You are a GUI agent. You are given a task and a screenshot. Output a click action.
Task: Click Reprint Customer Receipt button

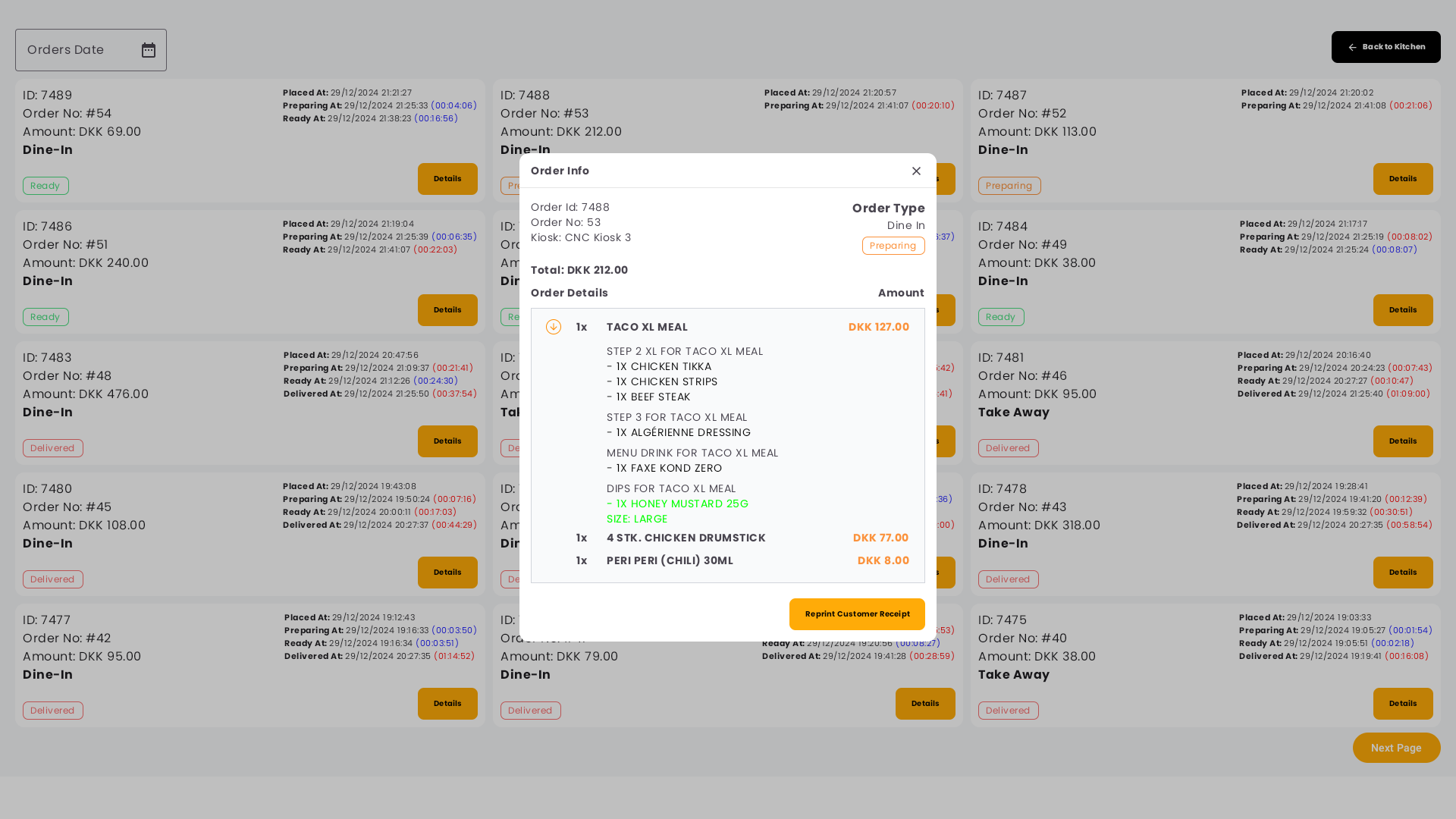coord(857,614)
